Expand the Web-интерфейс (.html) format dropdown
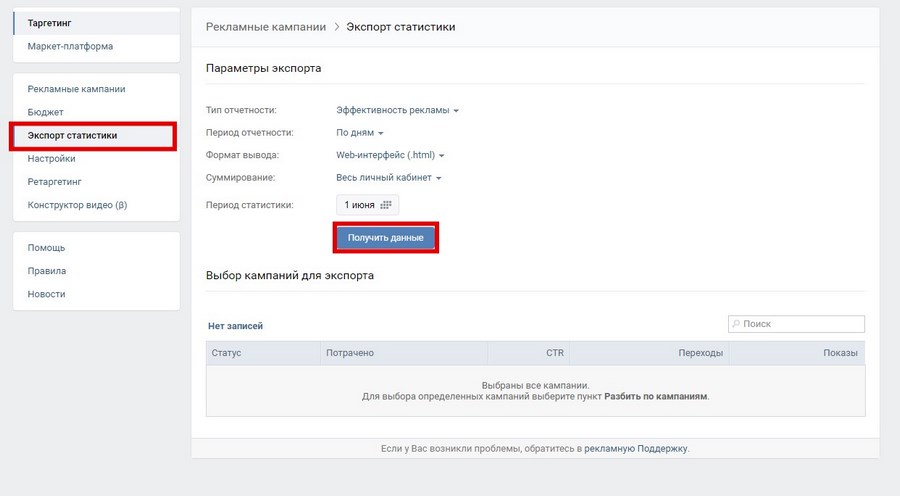 pyautogui.click(x=390, y=155)
